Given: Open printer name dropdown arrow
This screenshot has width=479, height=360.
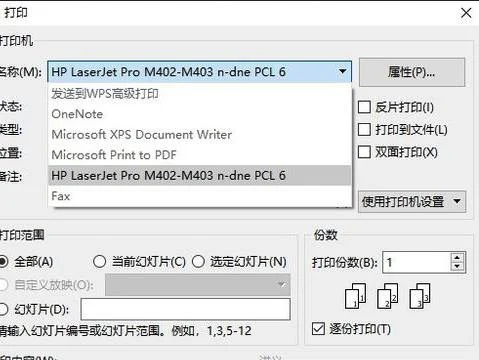Looking at the screenshot, I should point(342,71).
